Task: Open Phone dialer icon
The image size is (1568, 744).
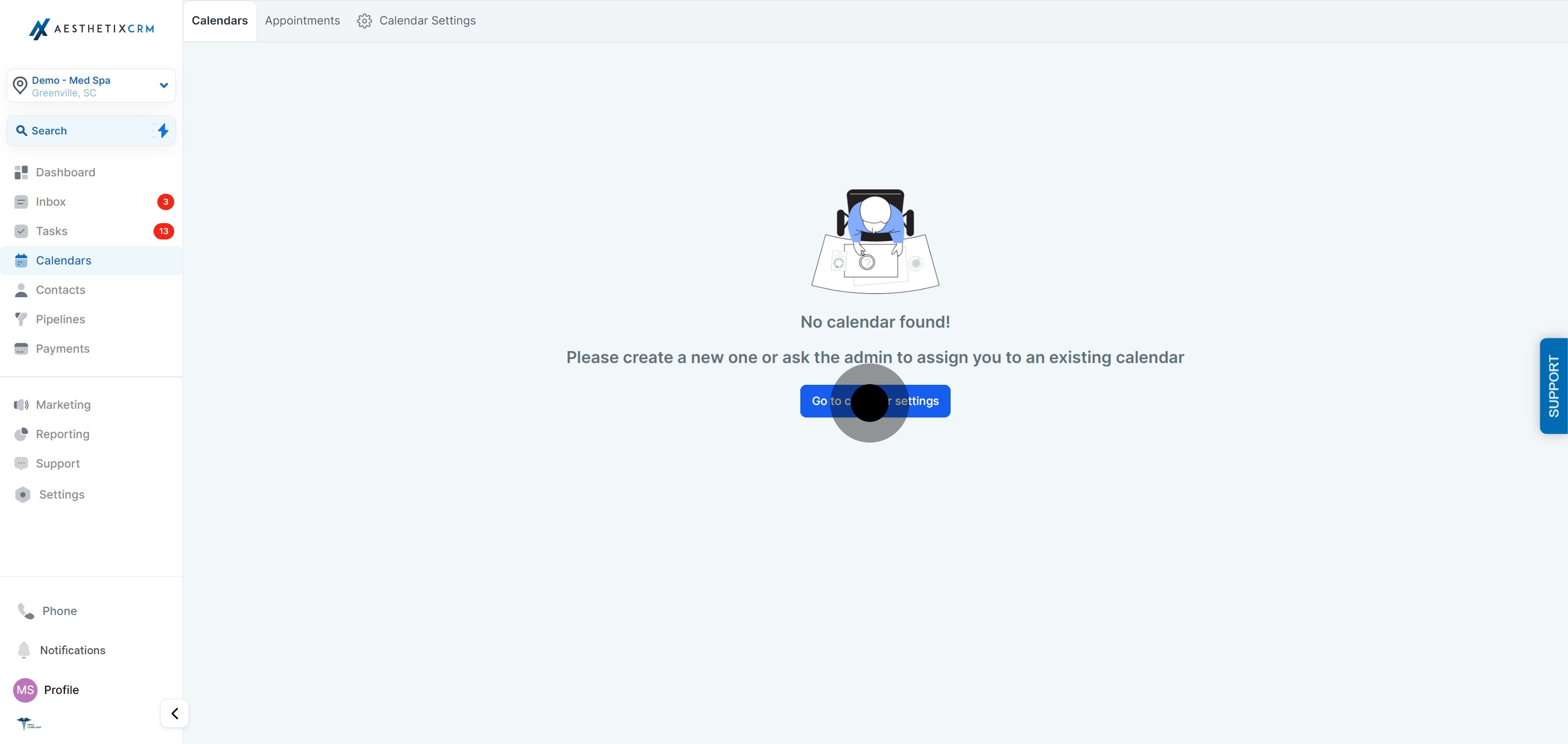Action: click(26, 611)
